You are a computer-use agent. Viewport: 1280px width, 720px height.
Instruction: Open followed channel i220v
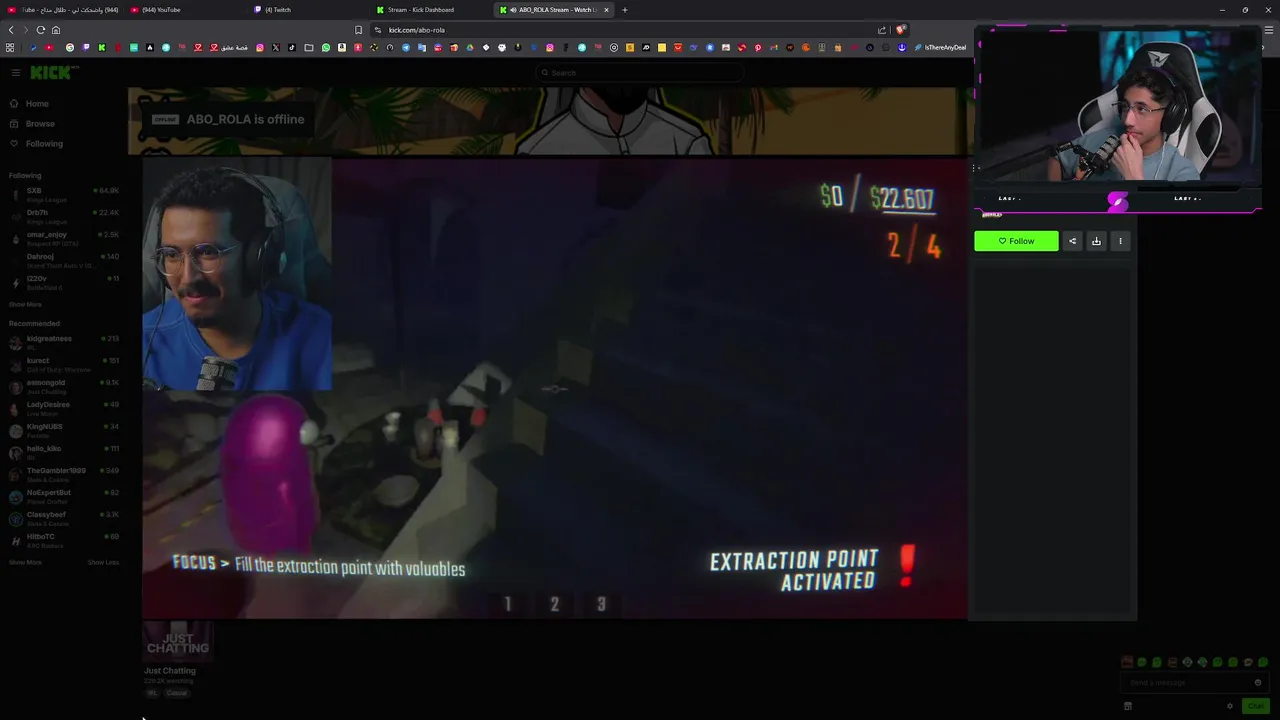64,282
